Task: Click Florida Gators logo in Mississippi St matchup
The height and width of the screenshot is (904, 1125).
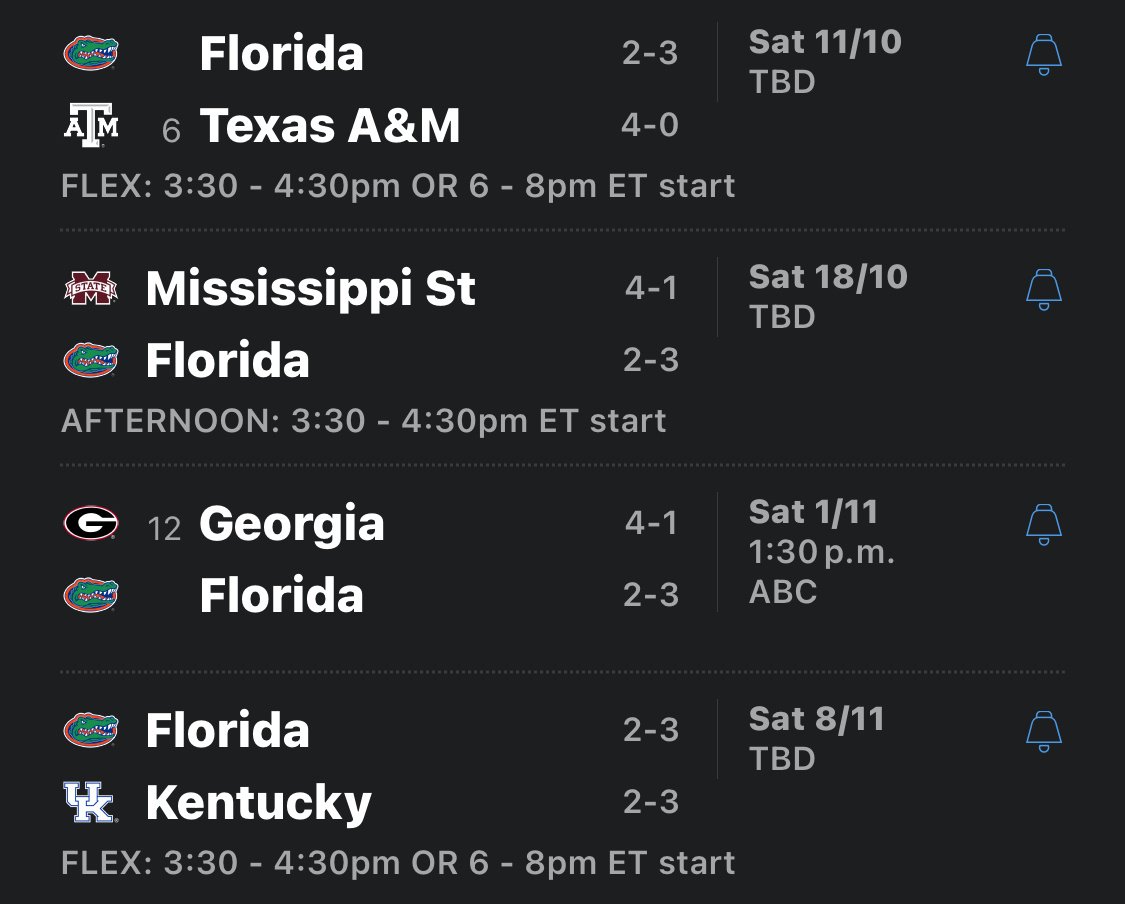Action: point(91,360)
